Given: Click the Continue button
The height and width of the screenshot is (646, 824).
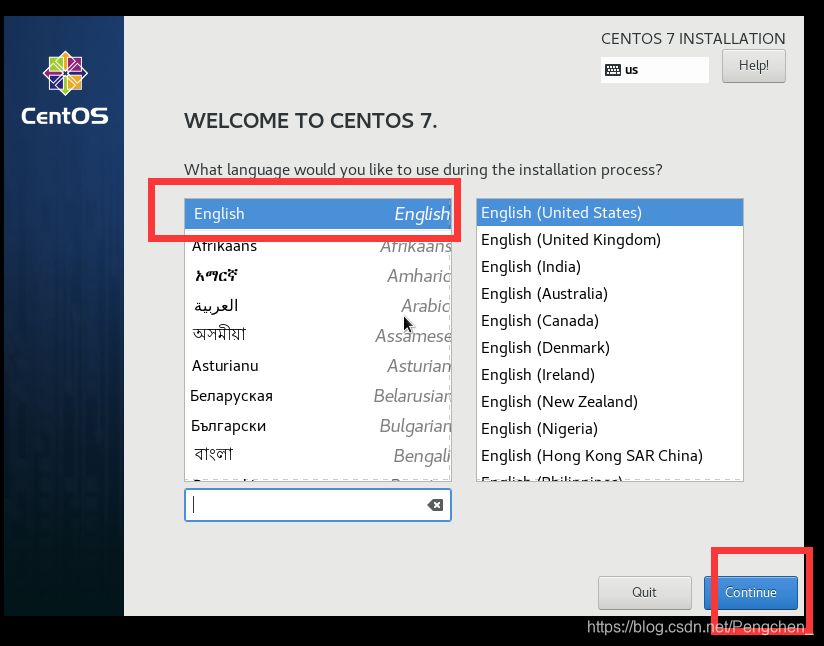Looking at the screenshot, I should click(750, 592).
